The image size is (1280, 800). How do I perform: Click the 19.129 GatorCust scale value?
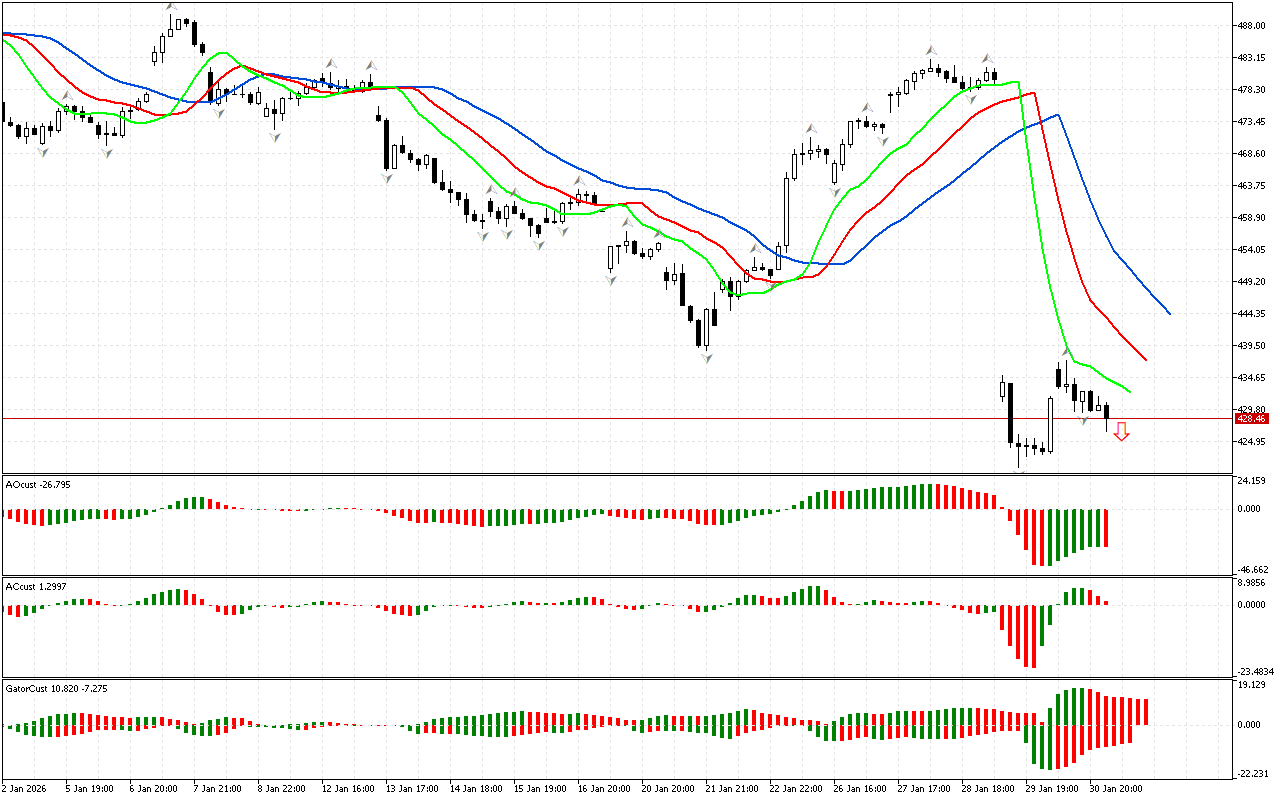click(1252, 685)
